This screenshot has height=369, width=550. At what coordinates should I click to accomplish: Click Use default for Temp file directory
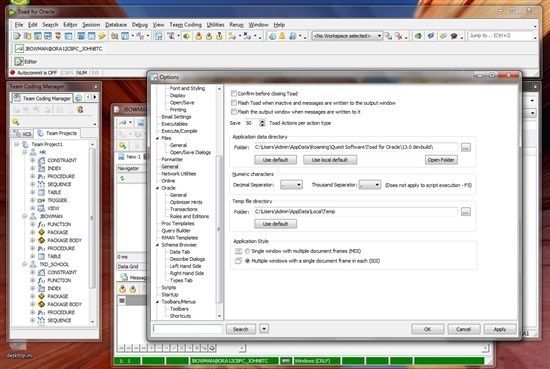click(275, 224)
